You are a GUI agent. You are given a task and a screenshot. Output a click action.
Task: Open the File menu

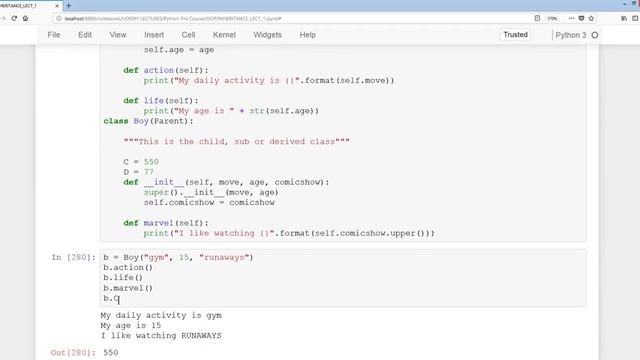coord(54,35)
